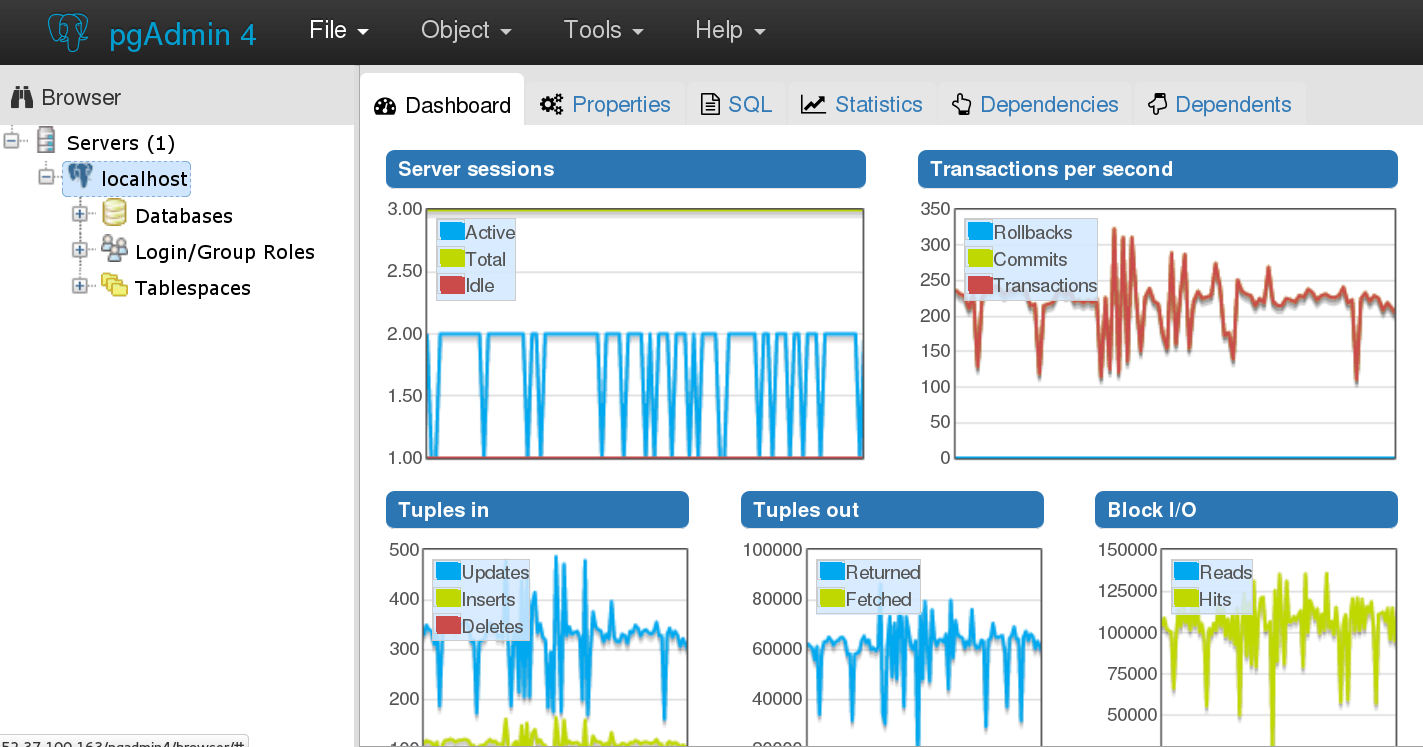
Task: Click the pgadmin4 browser link at bottom left
Action: 120,742
